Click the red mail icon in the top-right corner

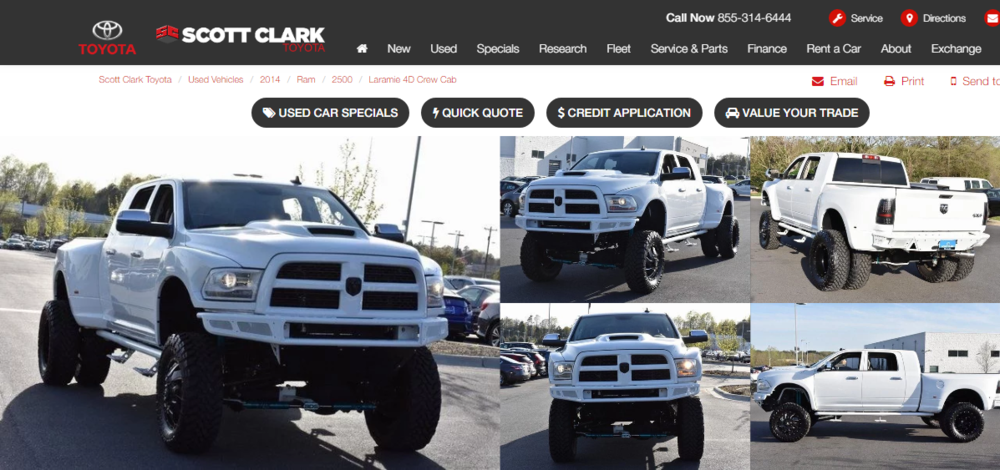coord(992,18)
